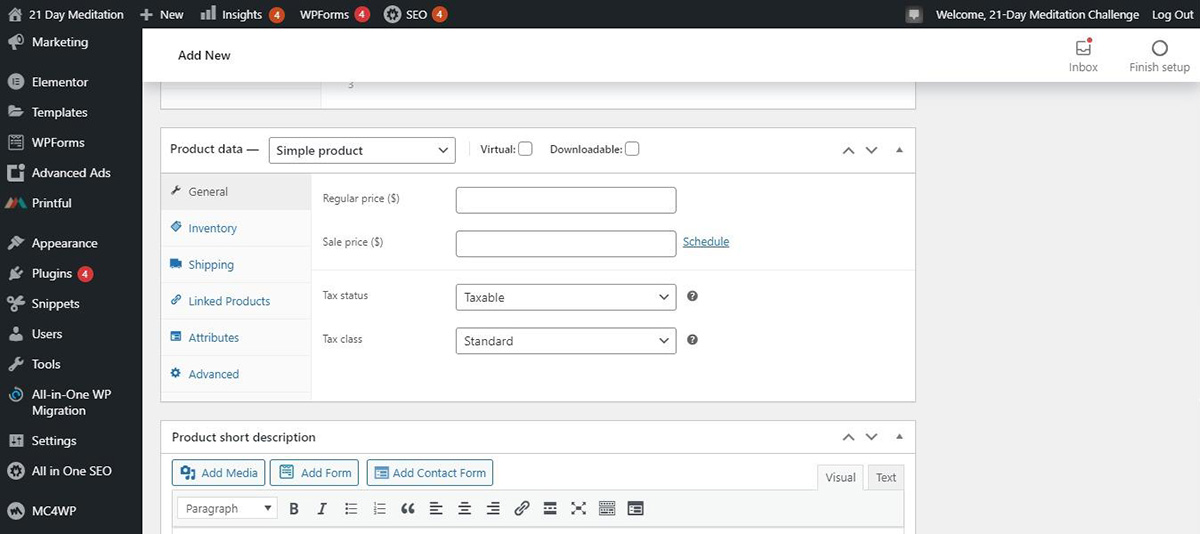Switch to the Inventory tab
Viewport: 1200px width, 534px height.
tap(212, 228)
